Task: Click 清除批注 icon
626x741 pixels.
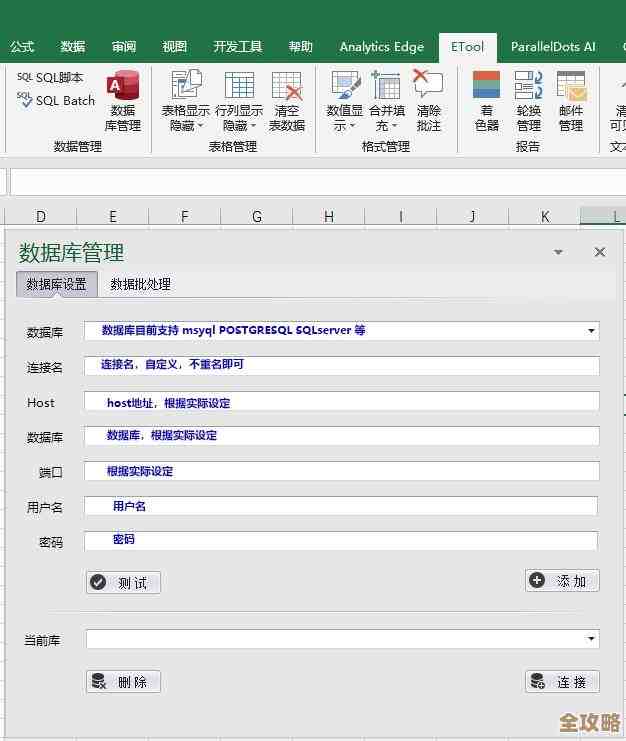Action: point(429,101)
